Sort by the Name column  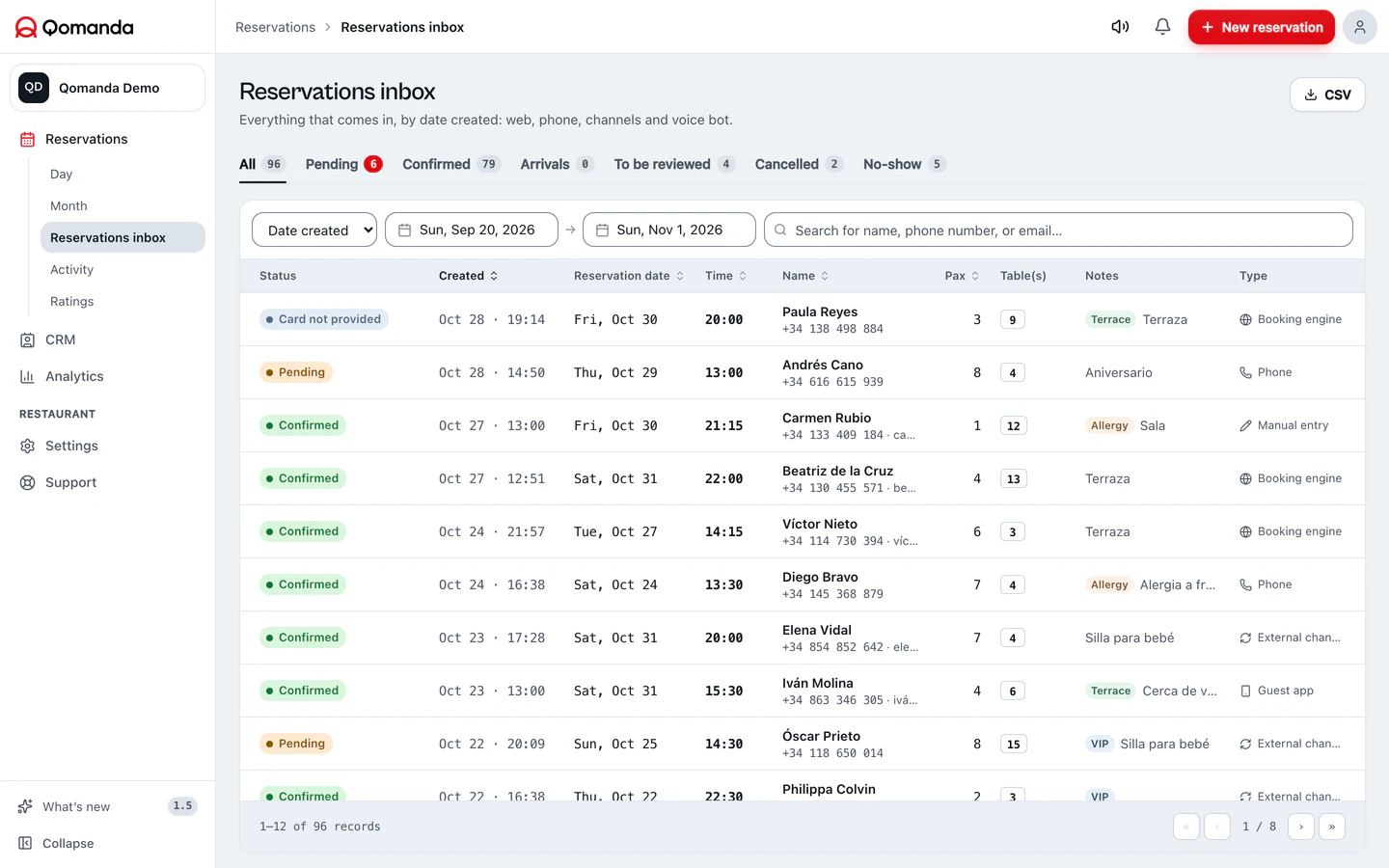(x=805, y=276)
